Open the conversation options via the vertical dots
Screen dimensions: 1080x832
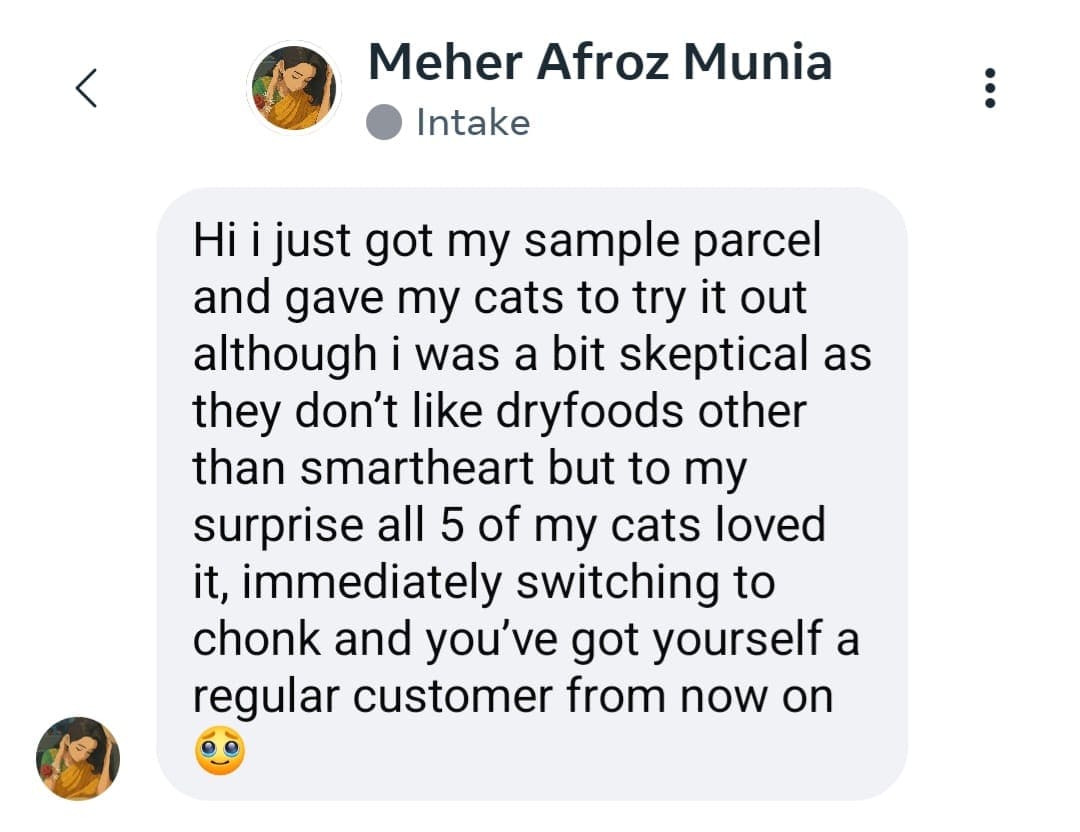click(x=990, y=88)
